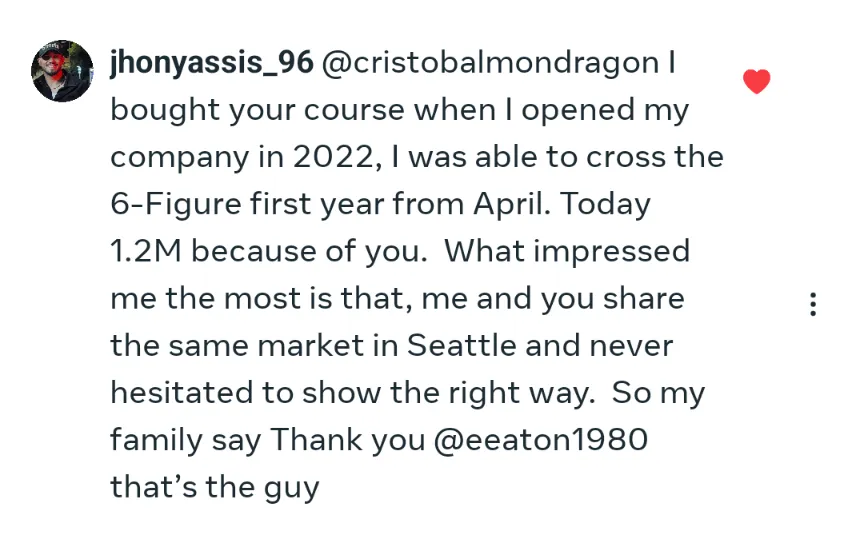Click the word "hesitated" in the comment
Viewport: 864px width, 533px height.
click(182, 393)
